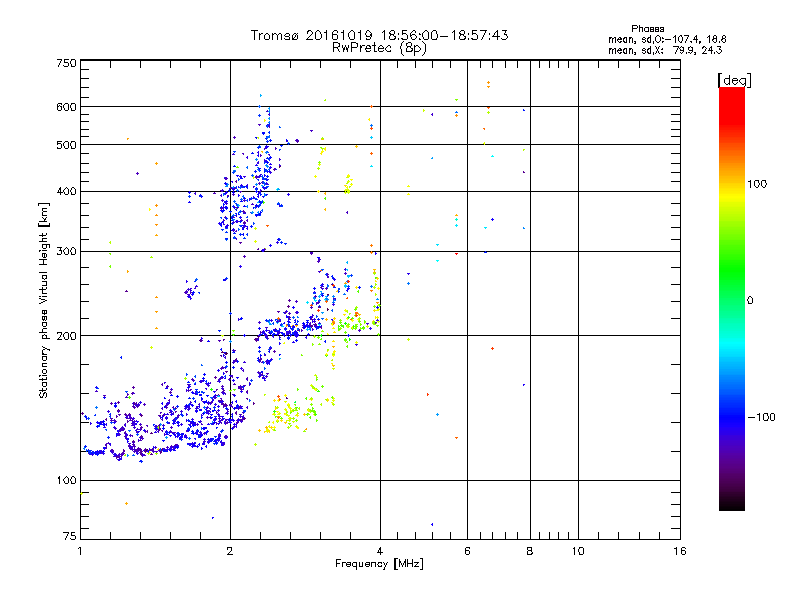
Task: Click the 'mean, sd,X: 79.9, 24.3' text
Action: click(x=665, y=50)
